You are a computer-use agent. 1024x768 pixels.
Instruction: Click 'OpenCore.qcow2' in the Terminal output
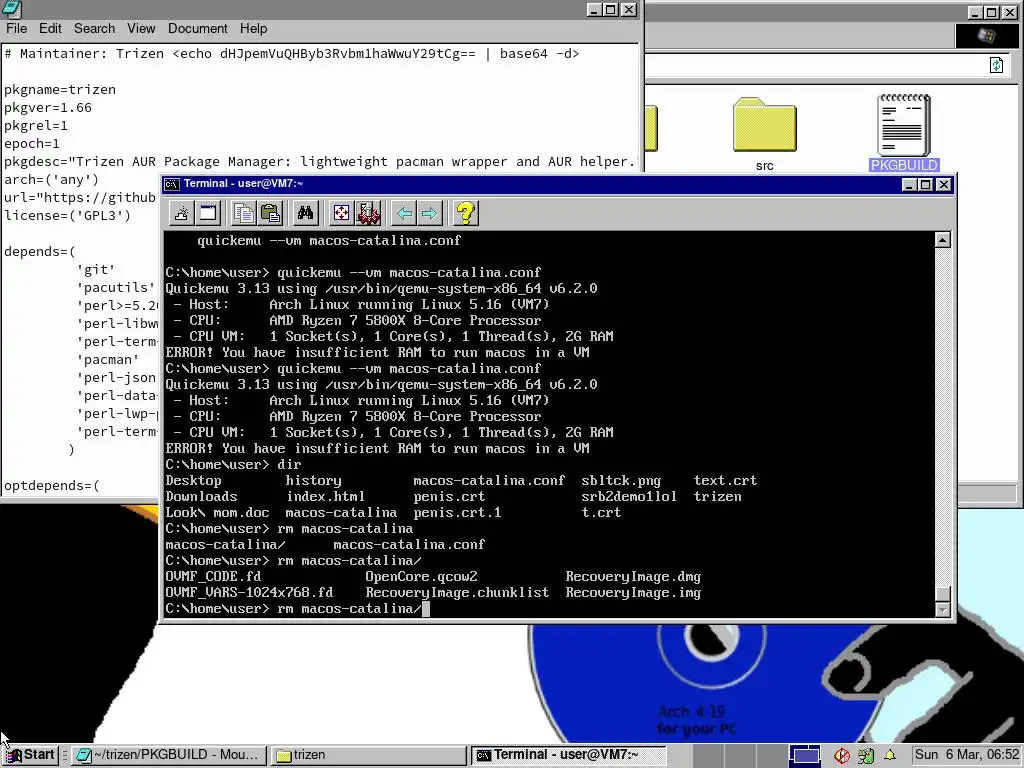click(x=421, y=577)
